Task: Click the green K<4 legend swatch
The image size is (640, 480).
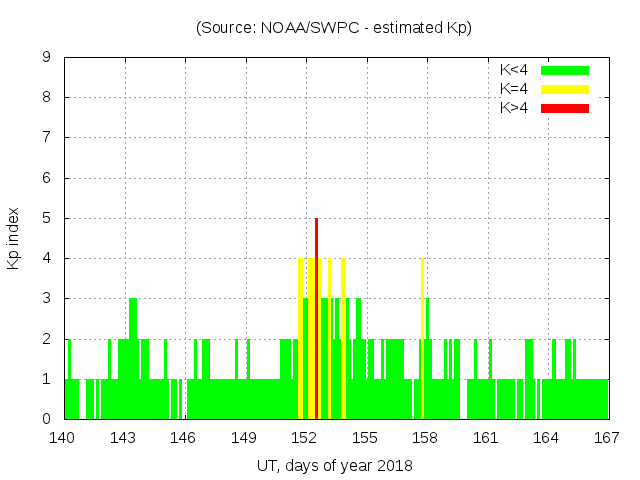Action: [565, 70]
